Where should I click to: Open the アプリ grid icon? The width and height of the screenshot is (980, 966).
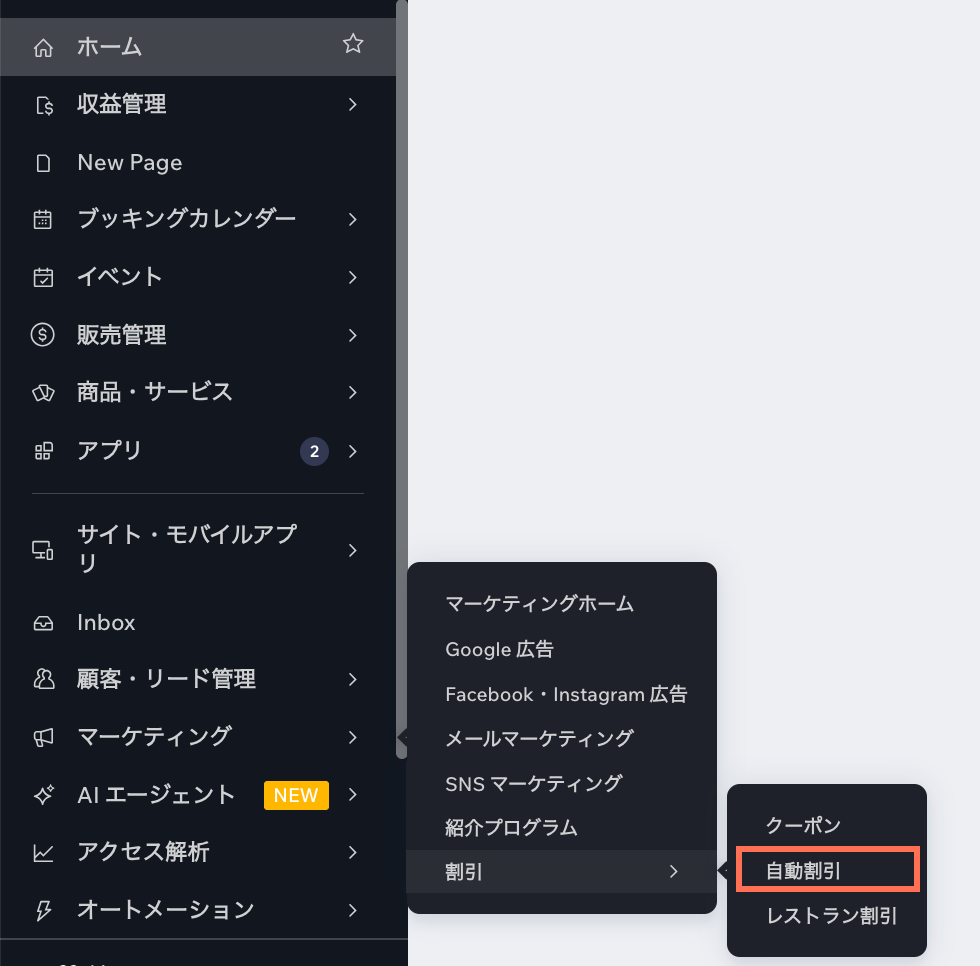43,451
